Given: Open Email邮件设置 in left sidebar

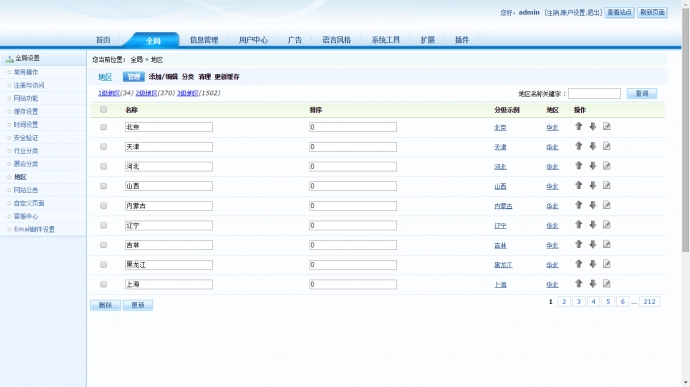Looking at the screenshot, I should (34, 229).
